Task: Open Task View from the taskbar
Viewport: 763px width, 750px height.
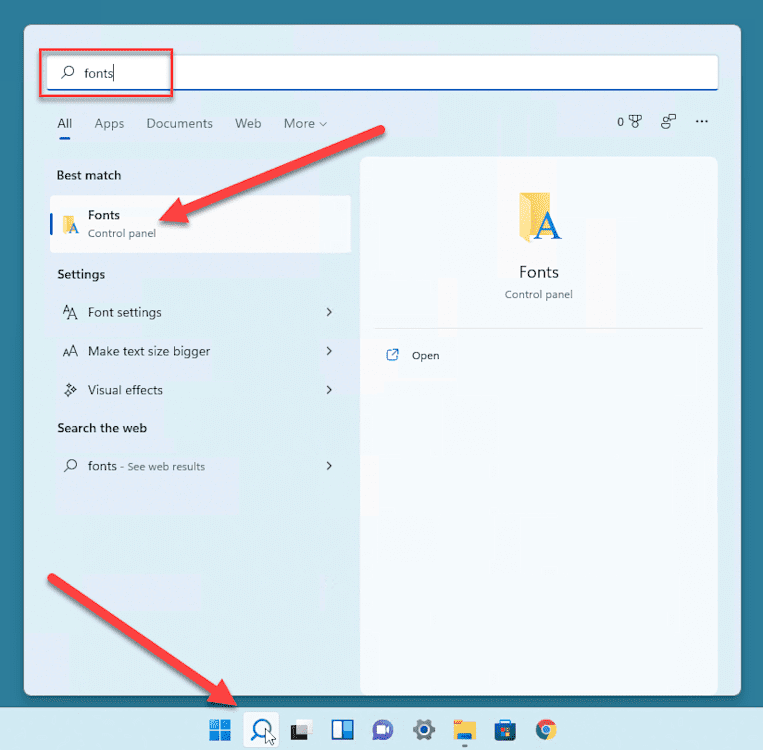Action: pyautogui.click(x=302, y=730)
